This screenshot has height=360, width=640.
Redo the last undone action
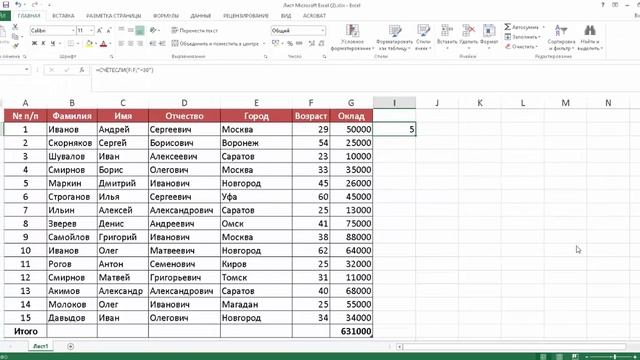pos(35,4)
